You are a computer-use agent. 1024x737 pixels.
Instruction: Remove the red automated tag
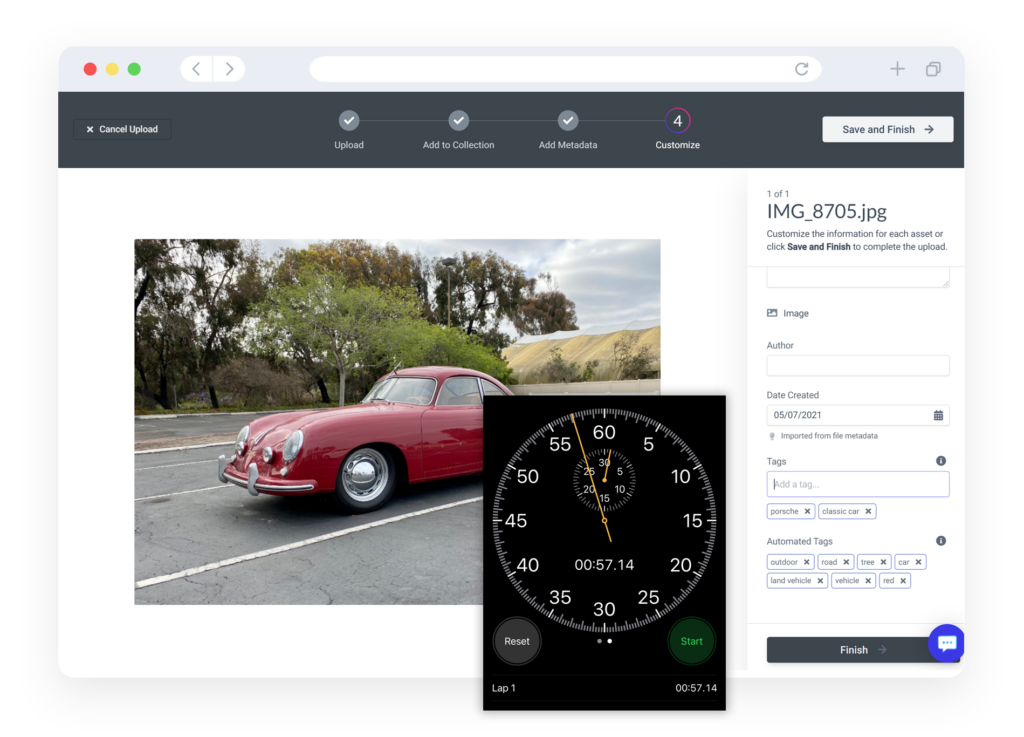tap(903, 580)
